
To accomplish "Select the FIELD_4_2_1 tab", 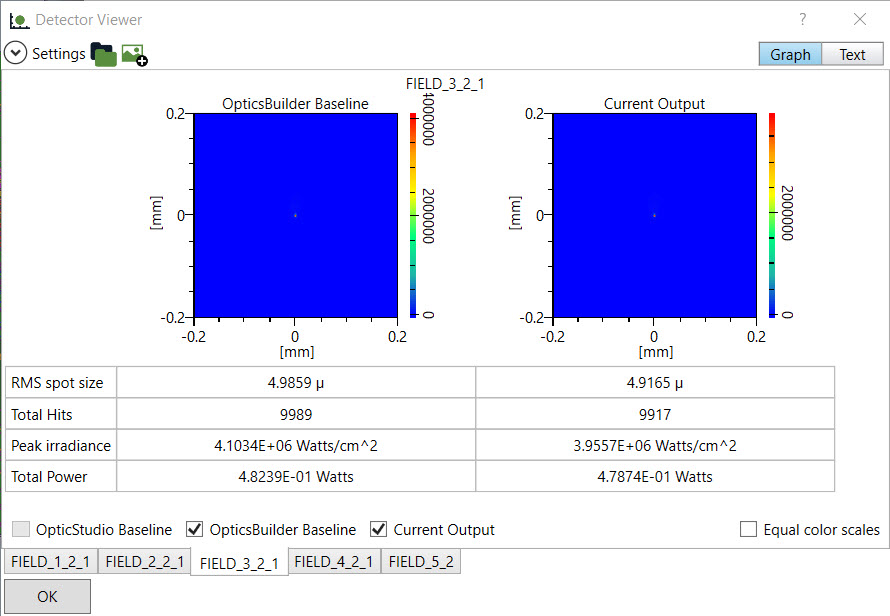I will tap(334, 562).
